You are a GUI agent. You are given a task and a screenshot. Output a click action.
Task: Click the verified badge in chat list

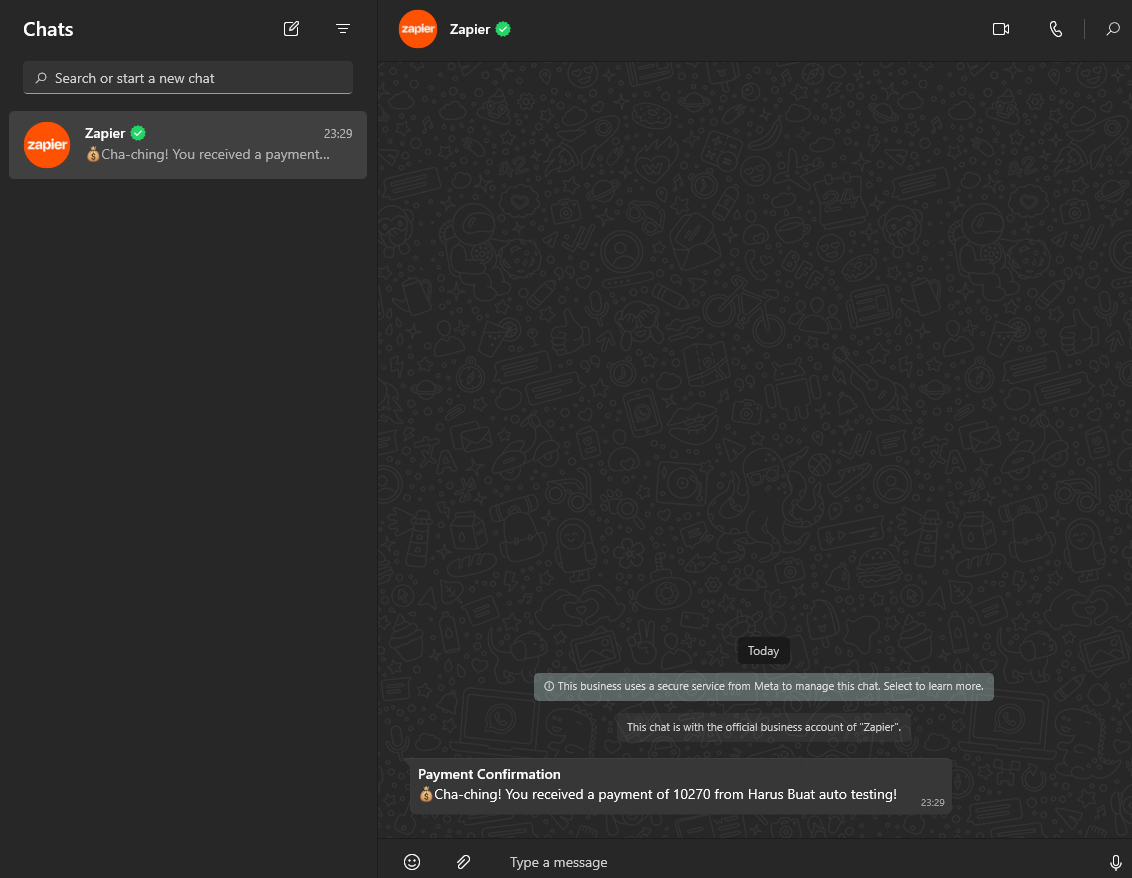138,133
